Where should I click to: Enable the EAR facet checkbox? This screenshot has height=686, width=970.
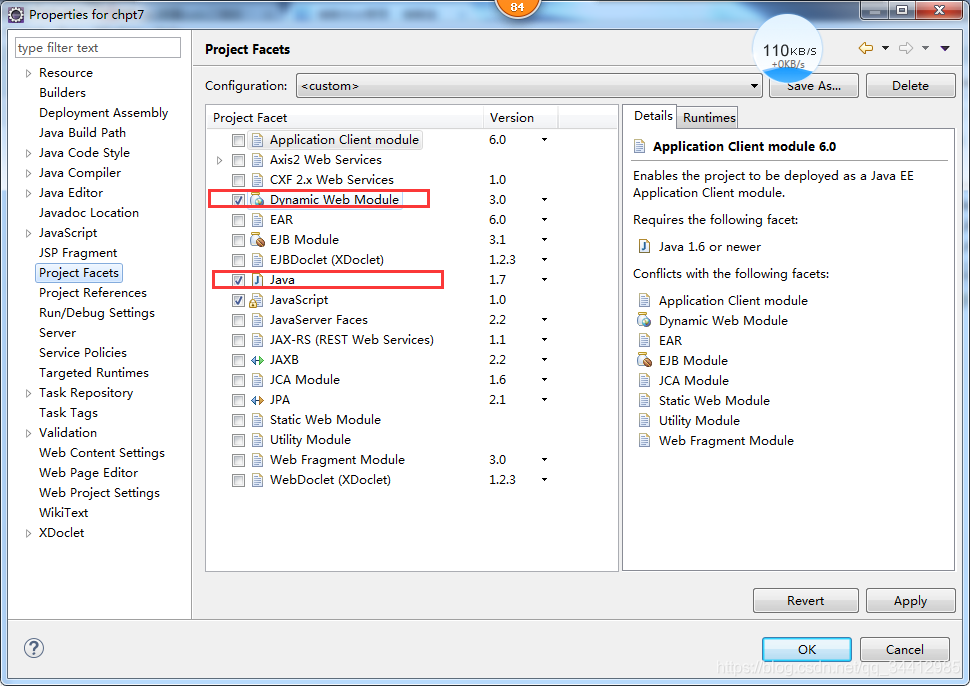click(238, 220)
